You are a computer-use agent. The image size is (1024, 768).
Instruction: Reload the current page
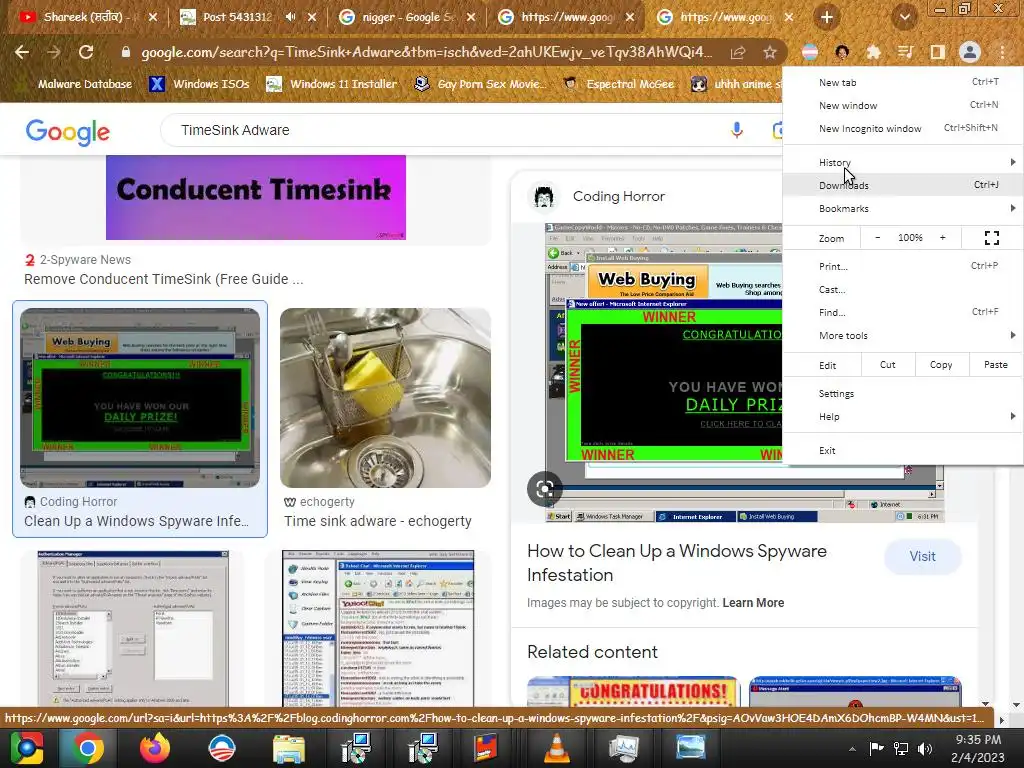click(x=86, y=52)
